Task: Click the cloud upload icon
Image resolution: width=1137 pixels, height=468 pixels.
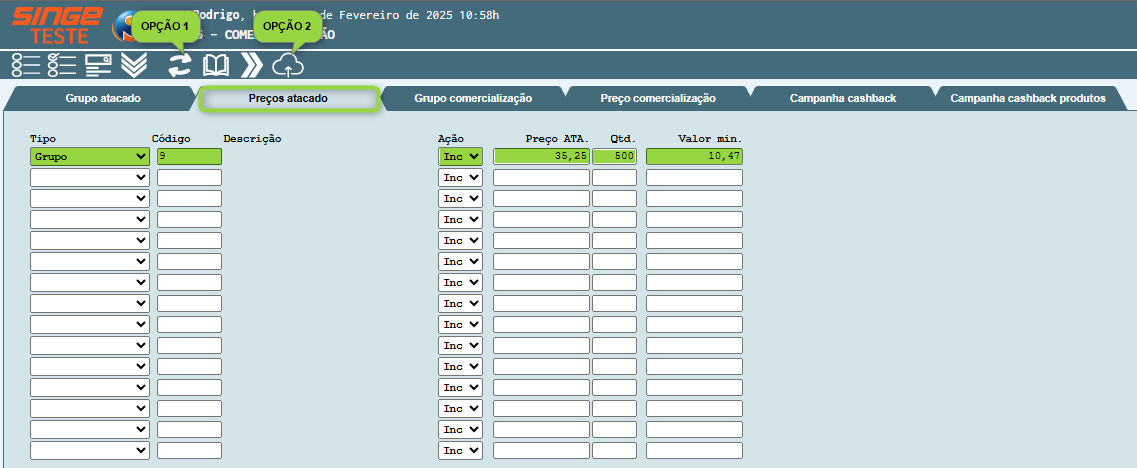Action: (x=288, y=66)
